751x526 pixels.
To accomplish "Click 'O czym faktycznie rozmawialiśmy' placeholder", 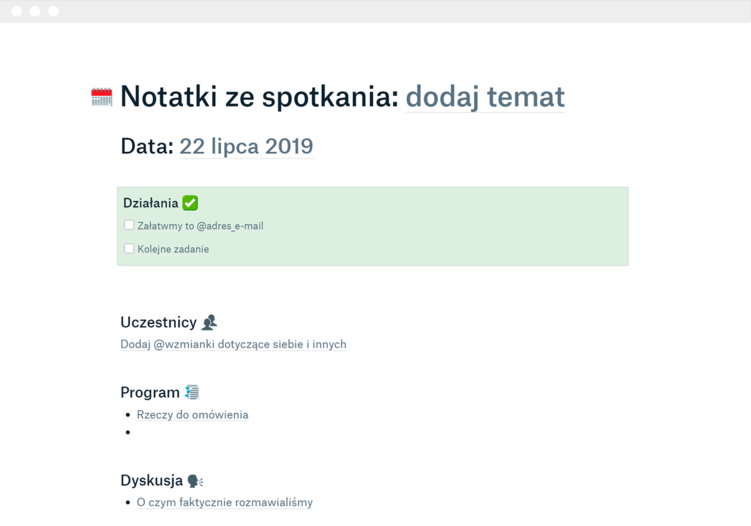I will (x=224, y=503).
